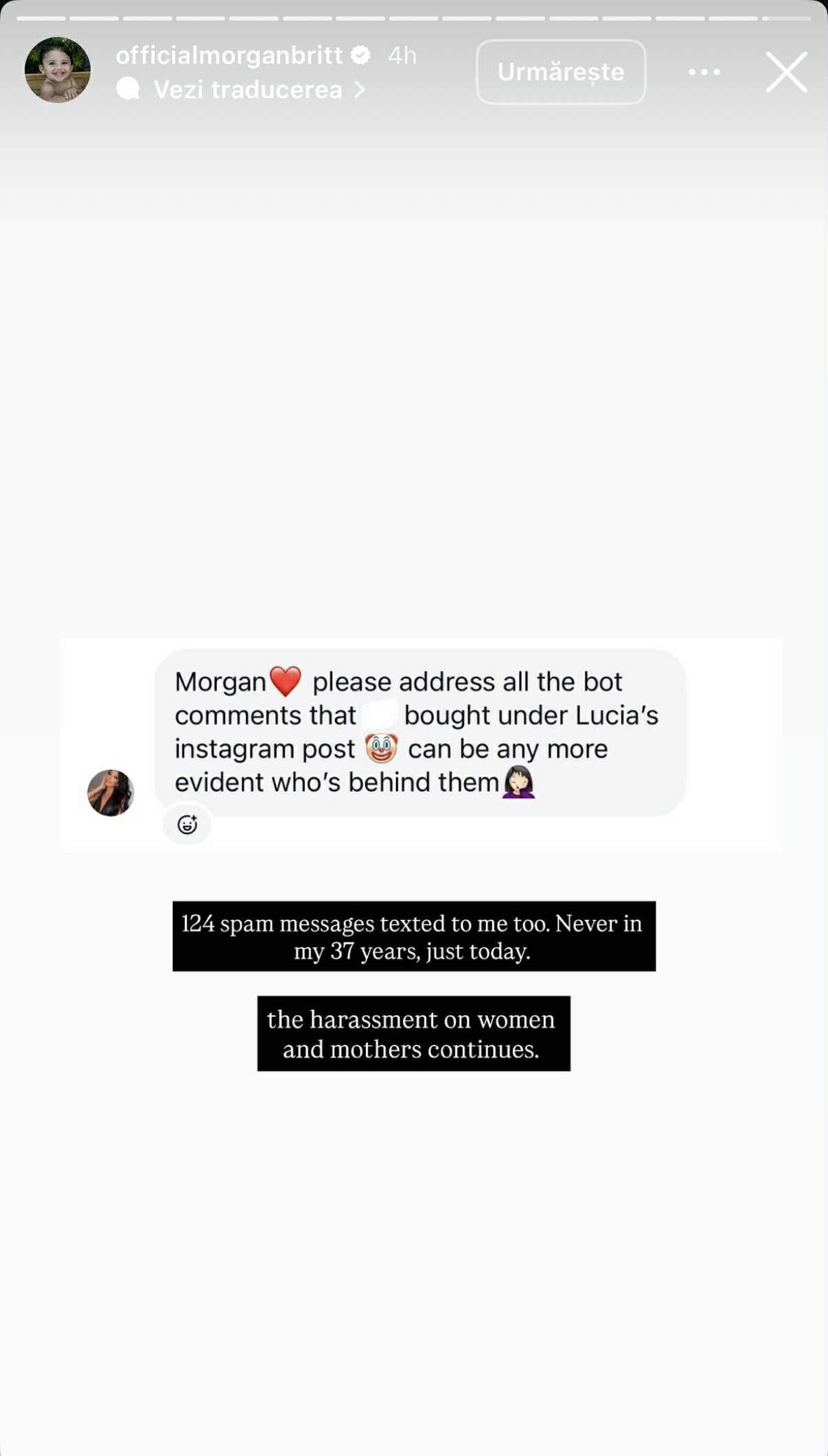This screenshot has height=1456, width=828.
Task: Close the story with the X icon
Action: point(786,72)
